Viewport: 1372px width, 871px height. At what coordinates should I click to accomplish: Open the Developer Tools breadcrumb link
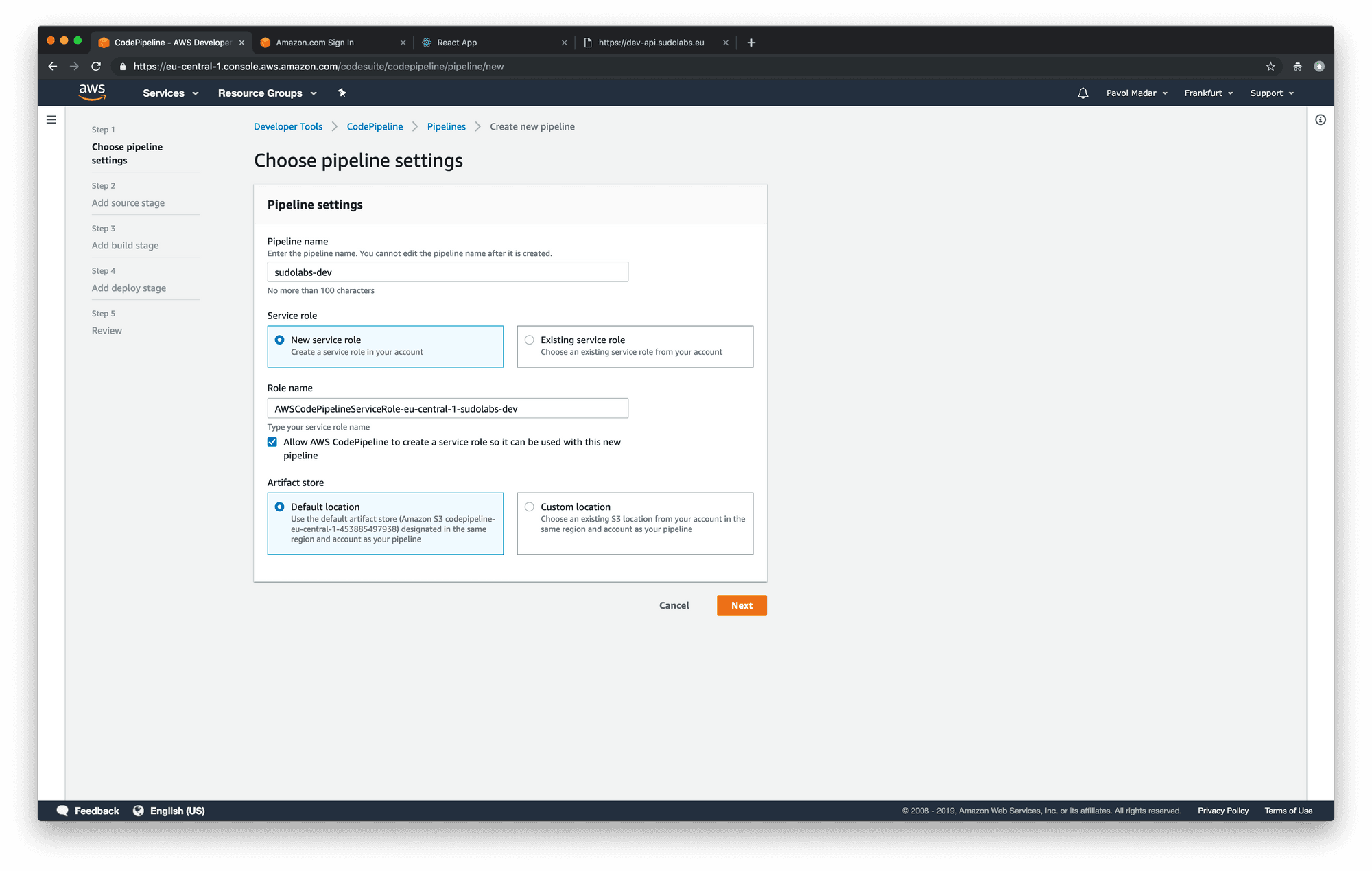[288, 127]
